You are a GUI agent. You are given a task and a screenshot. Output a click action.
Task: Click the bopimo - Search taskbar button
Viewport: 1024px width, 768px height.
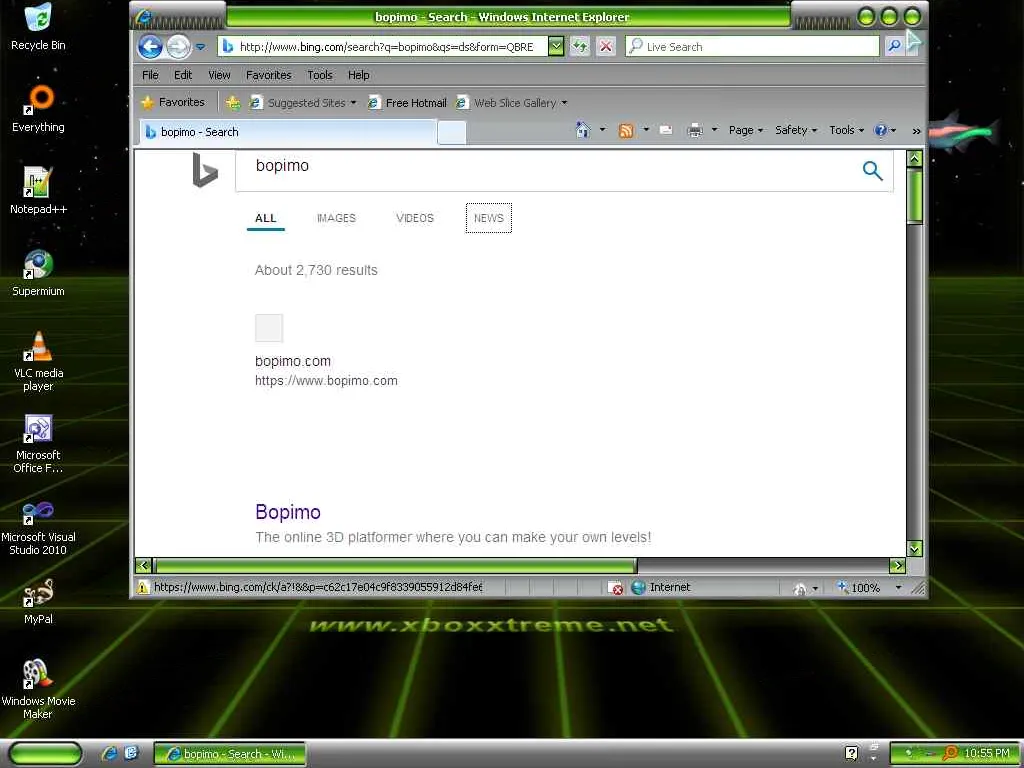tap(229, 754)
